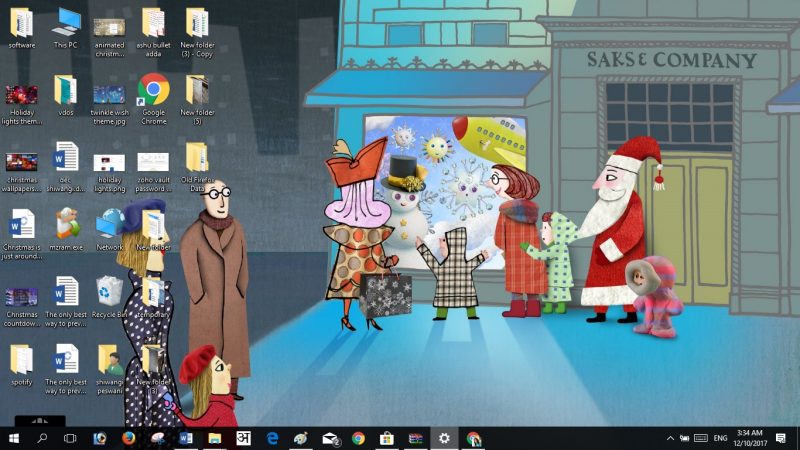Show hidden system tray icons

[670, 438]
